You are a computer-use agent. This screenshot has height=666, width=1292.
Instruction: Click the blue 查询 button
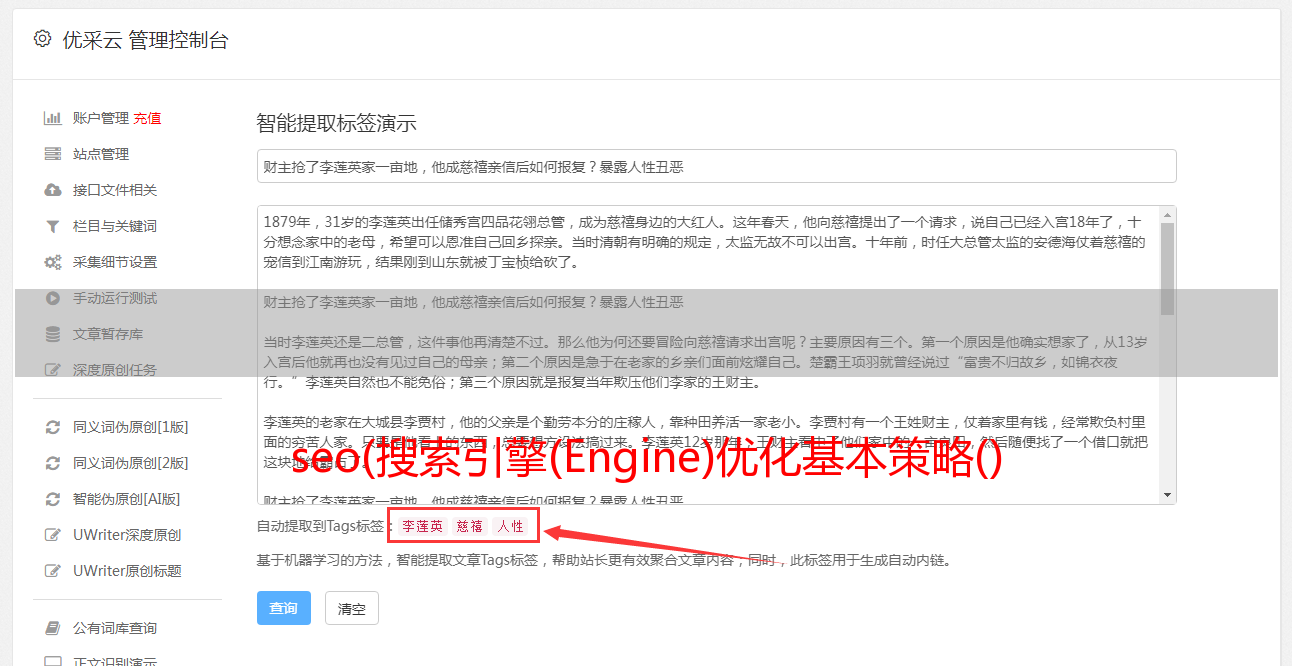(283, 608)
